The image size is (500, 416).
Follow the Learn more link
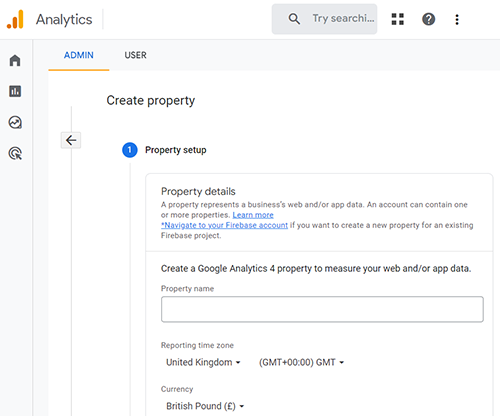click(x=253, y=215)
